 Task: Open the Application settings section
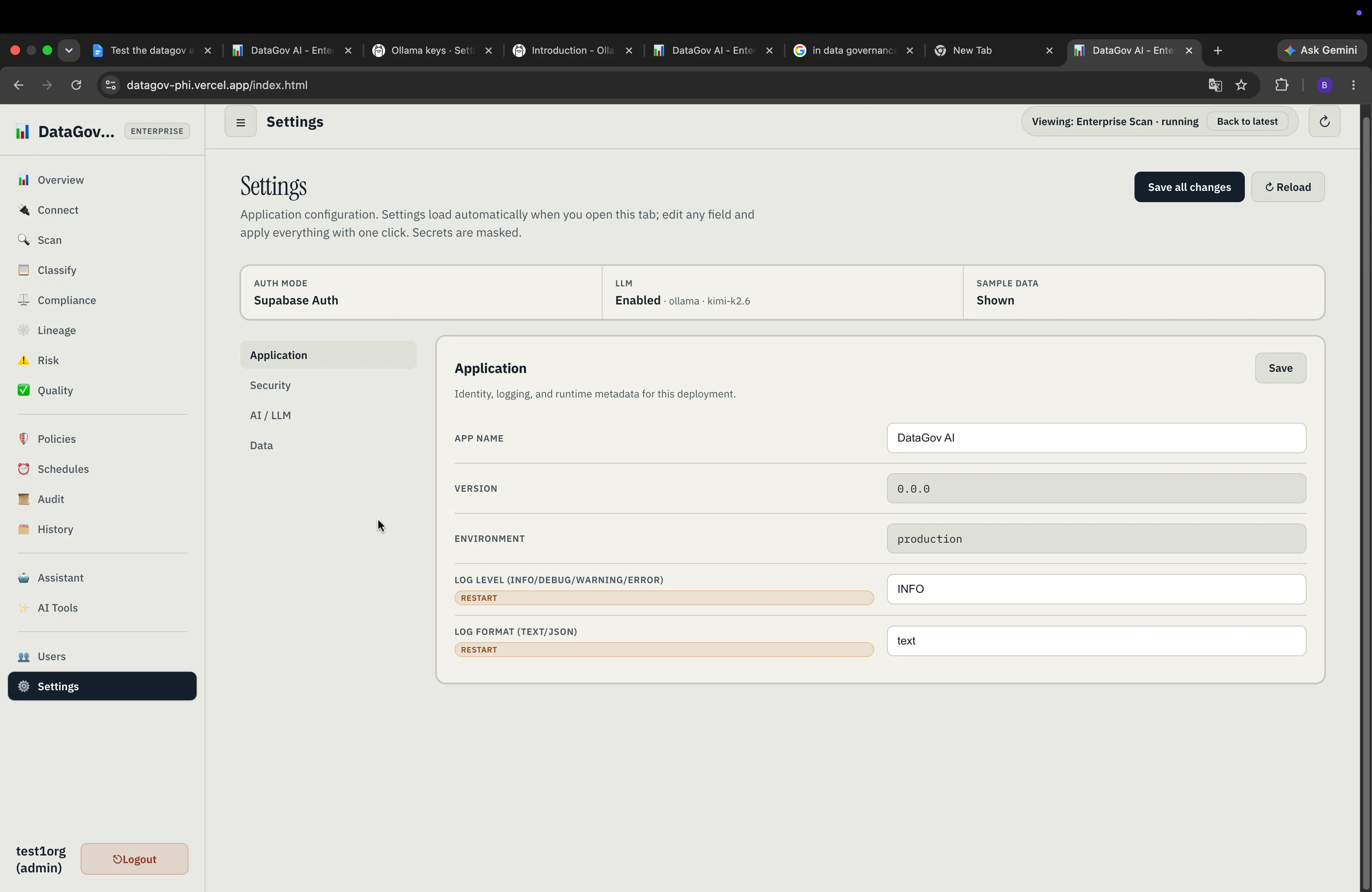click(x=328, y=355)
